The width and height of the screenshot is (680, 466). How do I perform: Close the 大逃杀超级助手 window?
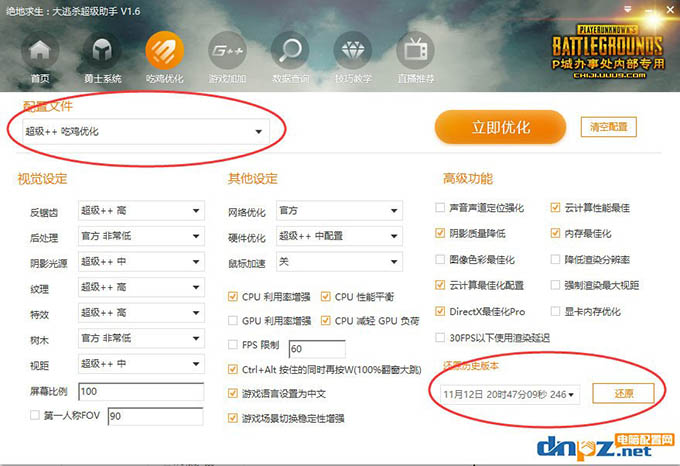click(x=670, y=9)
